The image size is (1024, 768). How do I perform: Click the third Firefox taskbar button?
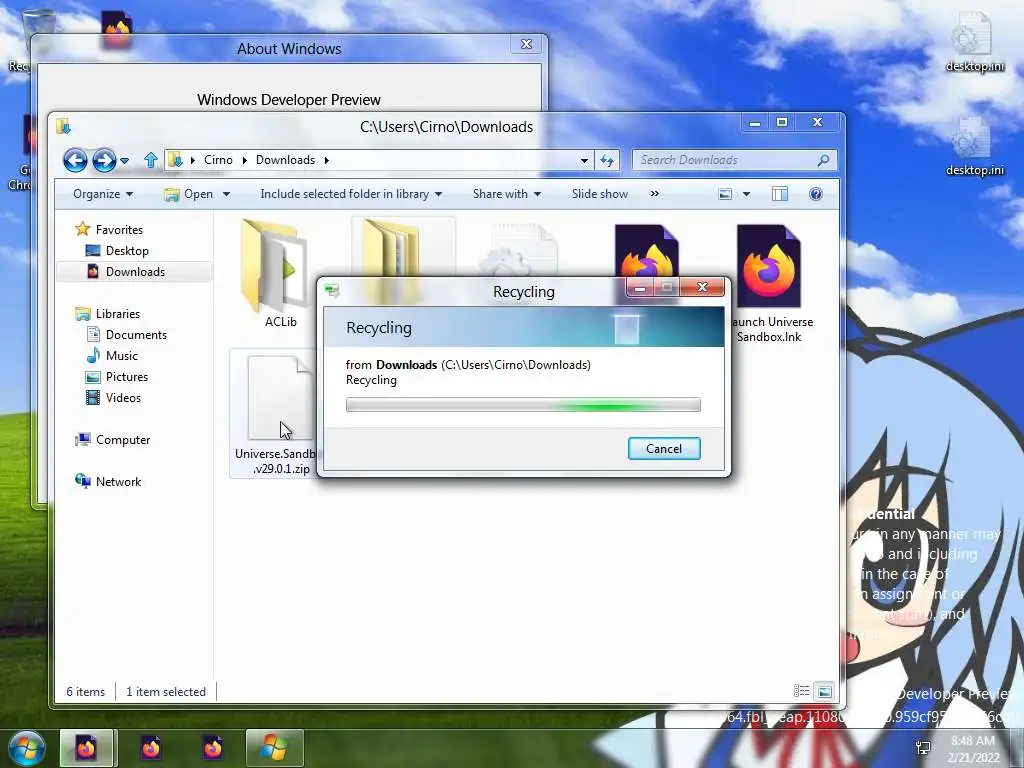click(213, 748)
